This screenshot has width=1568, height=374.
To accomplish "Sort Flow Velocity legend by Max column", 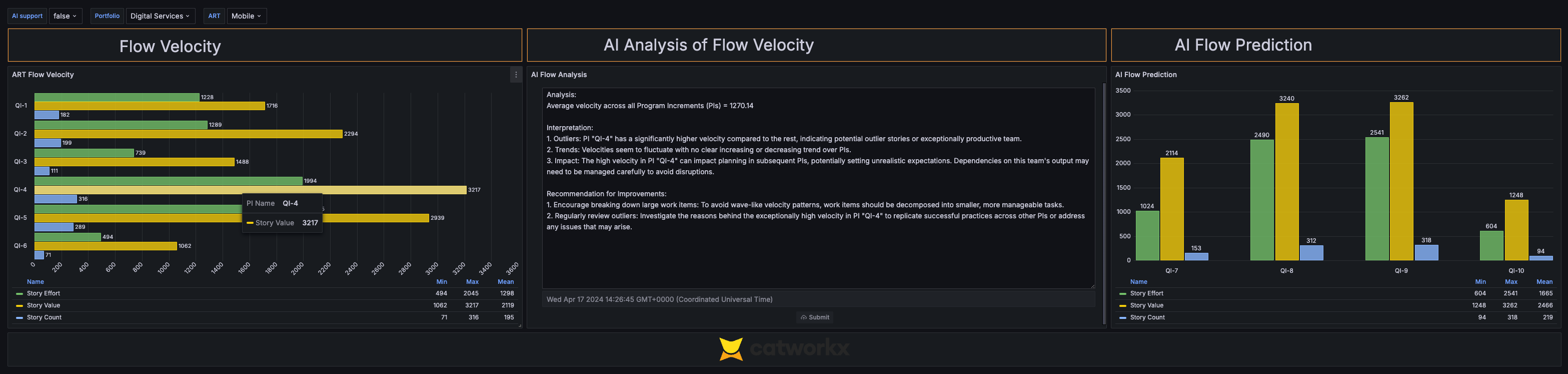I will (x=472, y=282).
